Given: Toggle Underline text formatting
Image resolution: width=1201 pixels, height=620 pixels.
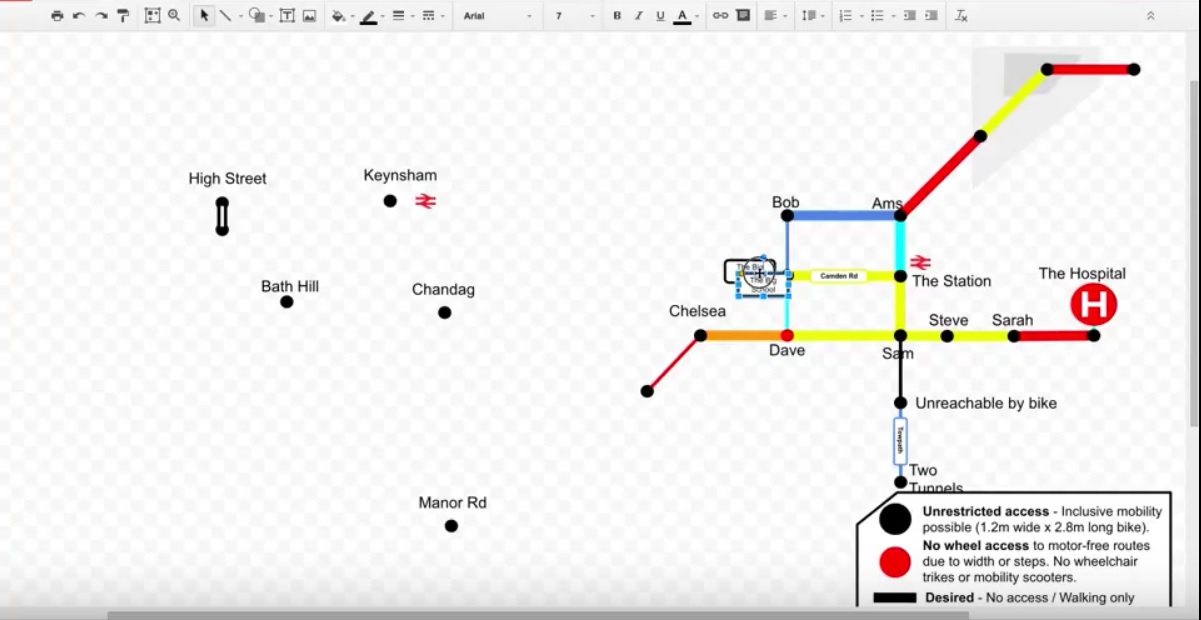Looking at the screenshot, I should point(660,16).
